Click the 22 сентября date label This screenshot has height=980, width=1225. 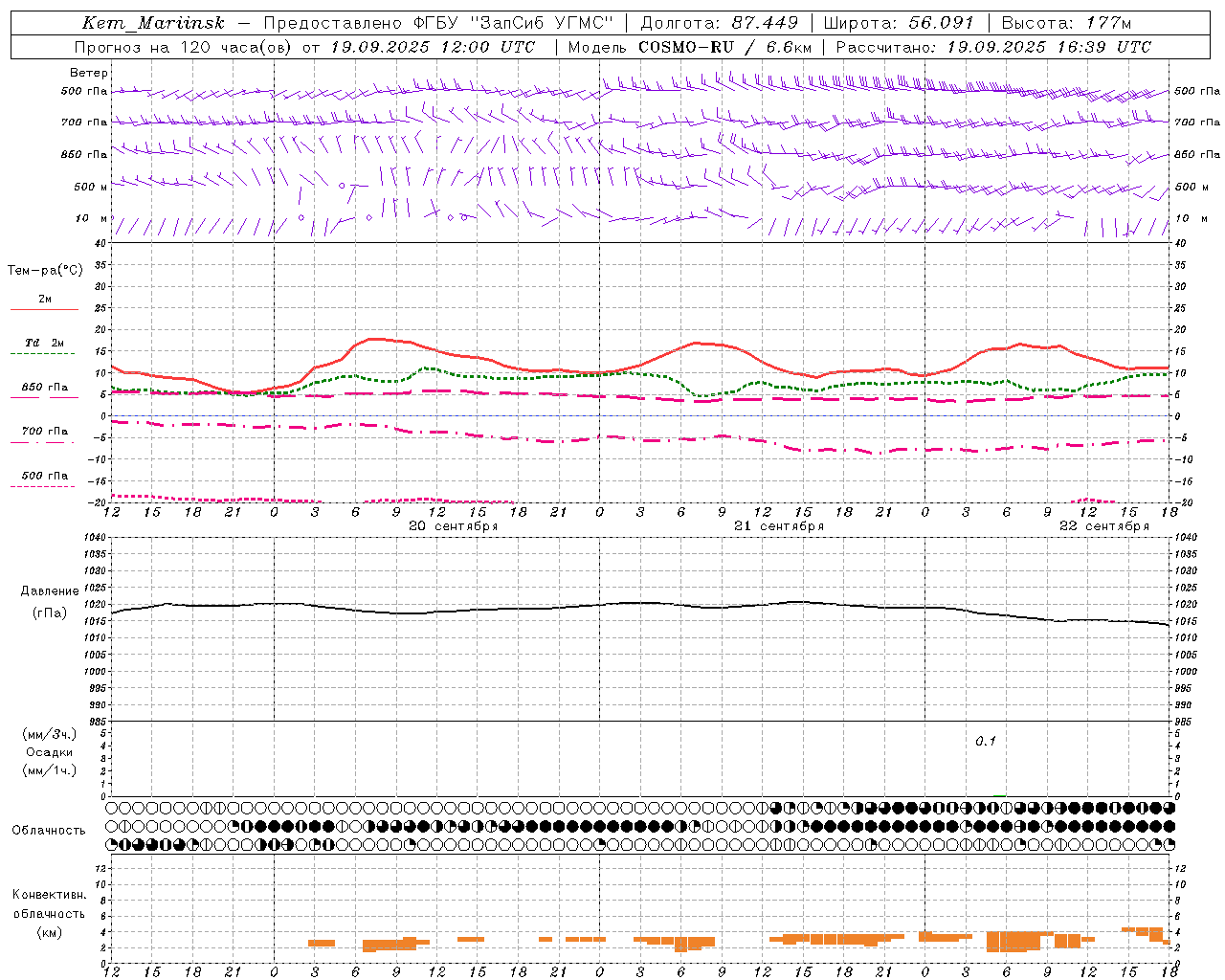[1104, 526]
